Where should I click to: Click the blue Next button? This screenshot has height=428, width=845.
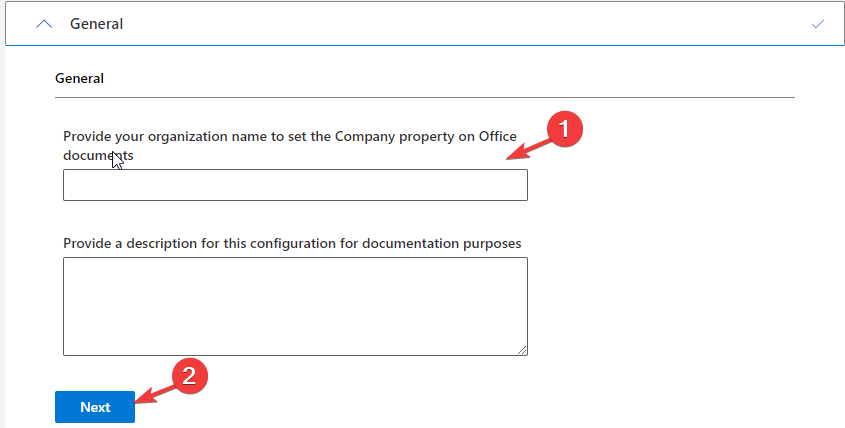(x=95, y=407)
